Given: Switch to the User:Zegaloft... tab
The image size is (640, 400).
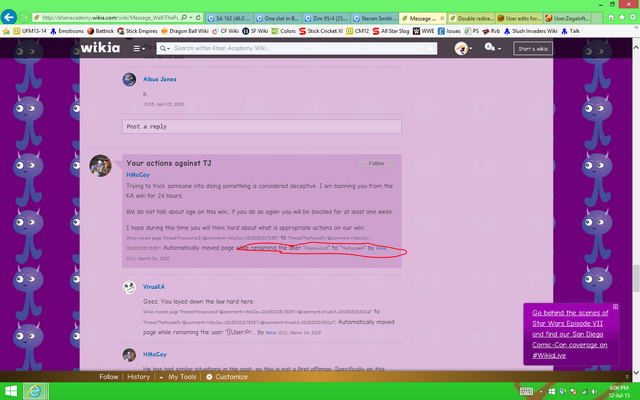Looking at the screenshot, I should [568, 18].
